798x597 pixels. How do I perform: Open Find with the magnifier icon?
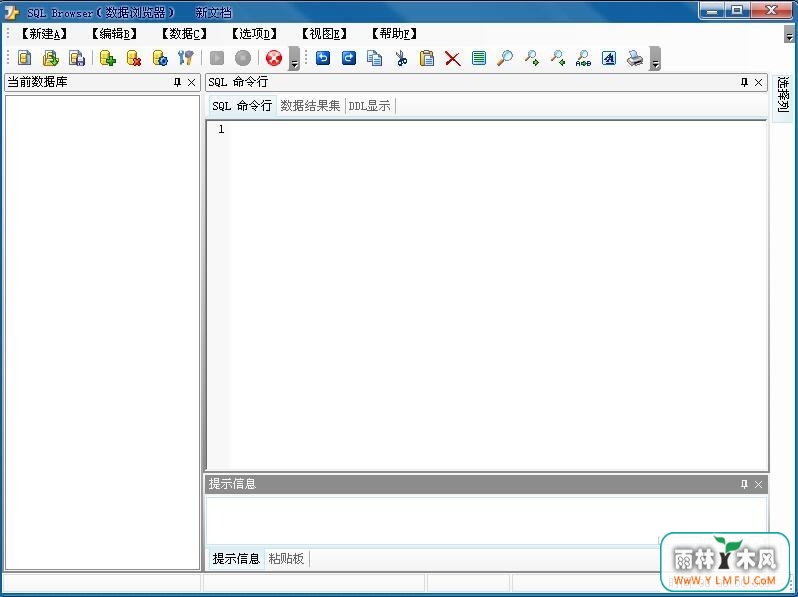(x=505, y=58)
